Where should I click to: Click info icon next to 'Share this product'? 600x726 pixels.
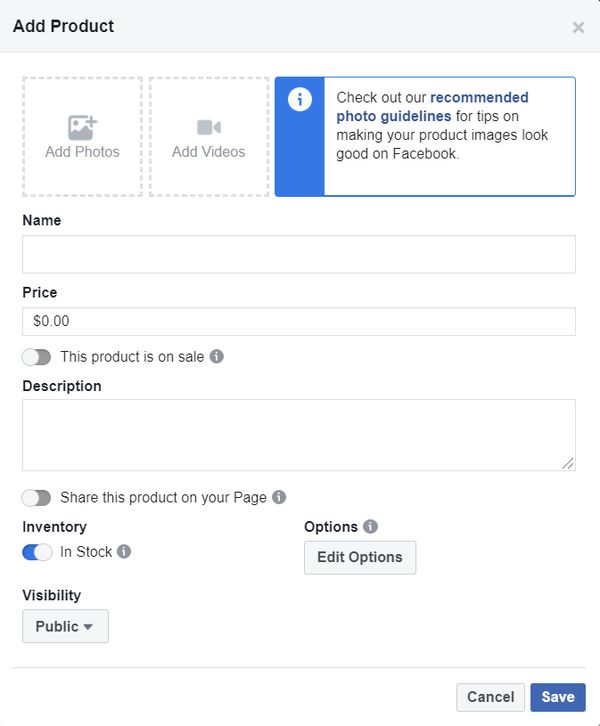280,497
